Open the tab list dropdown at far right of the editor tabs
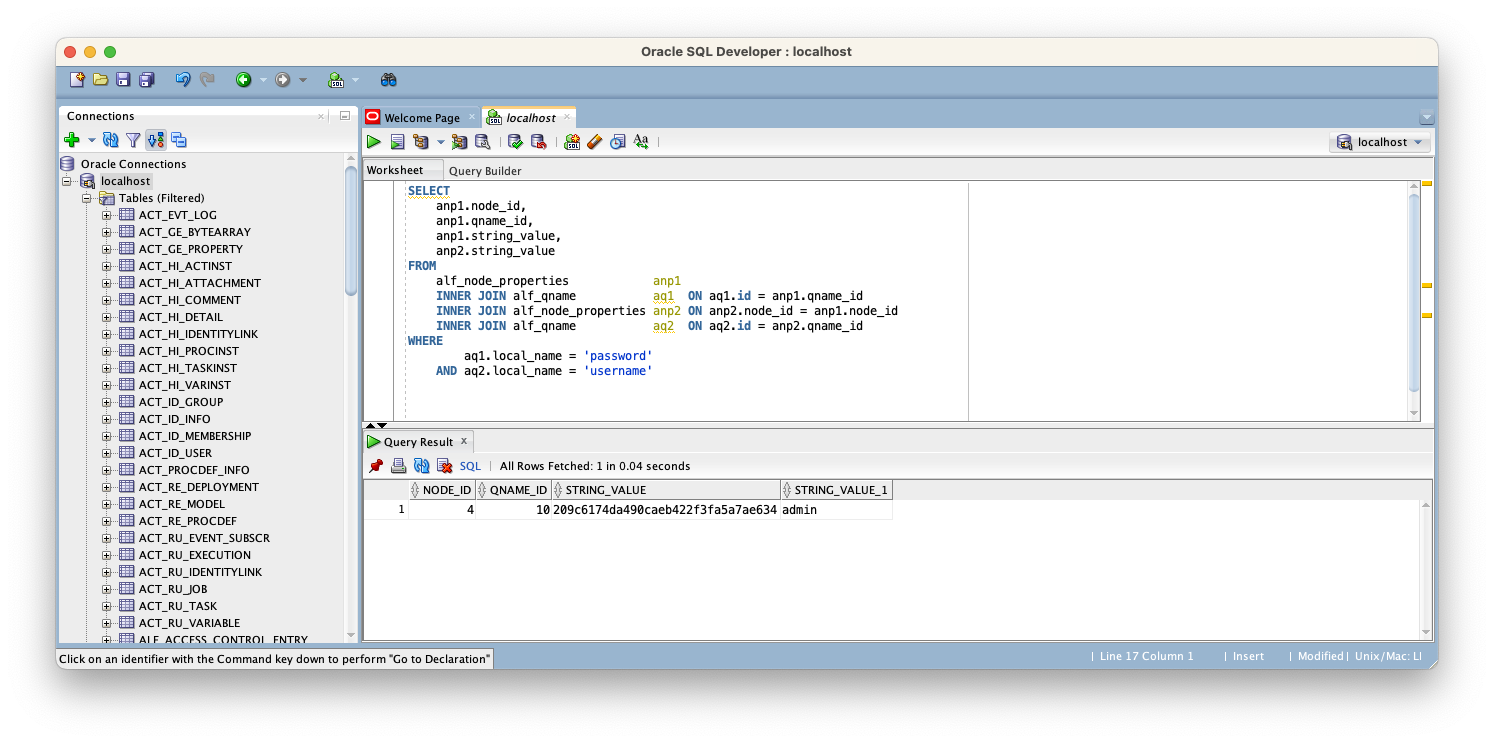This screenshot has height=743, width=1494. pyautogui.click(x=1426, y=118)
